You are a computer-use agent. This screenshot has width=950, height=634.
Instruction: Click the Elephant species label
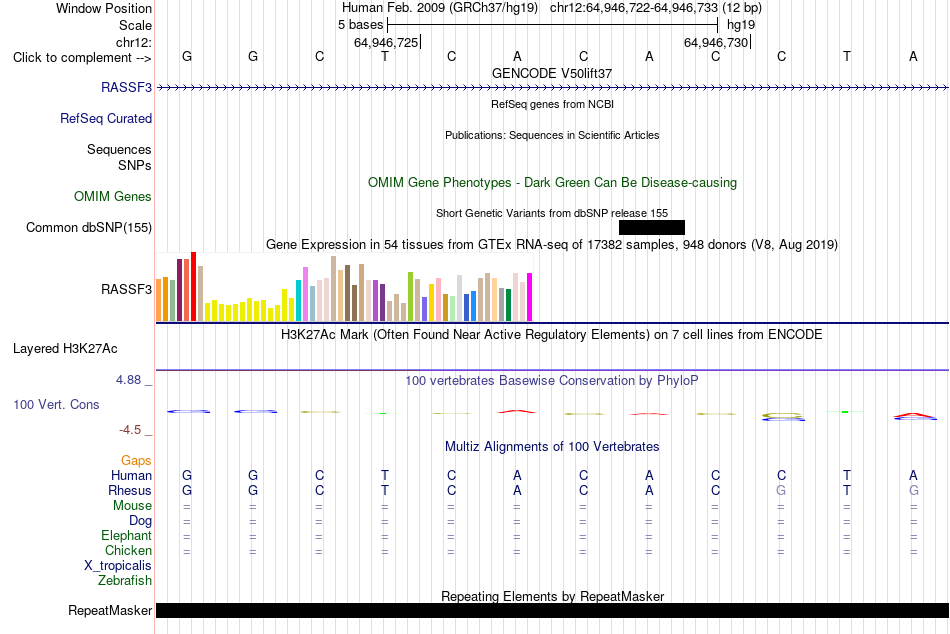point(126,535)
